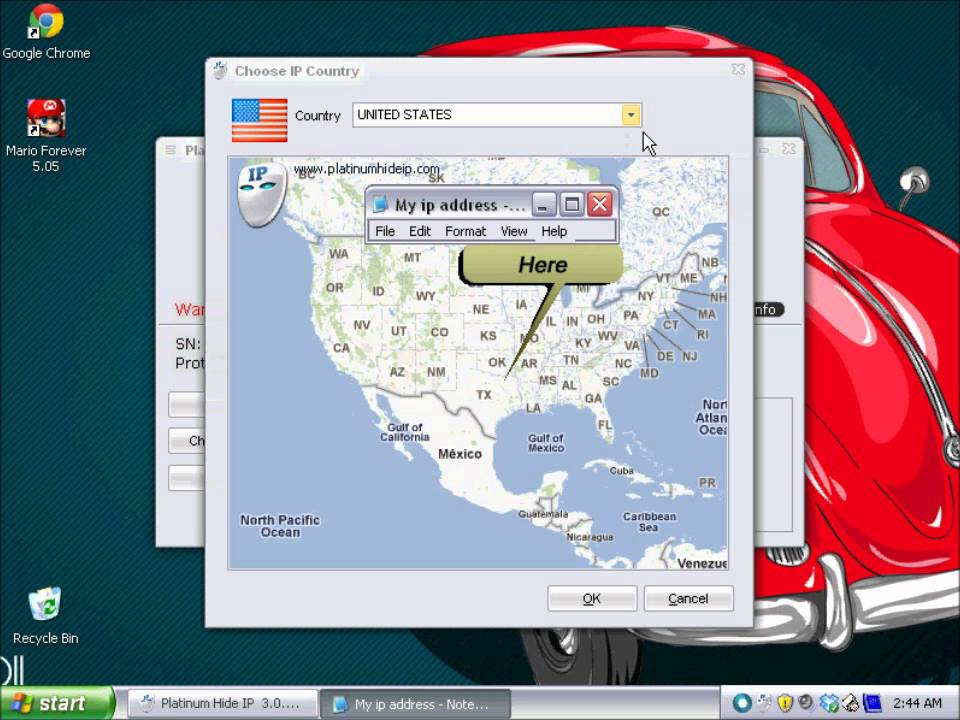Open the Notepad Help menu
960x720 pixels.
click(x=554, y=231)
